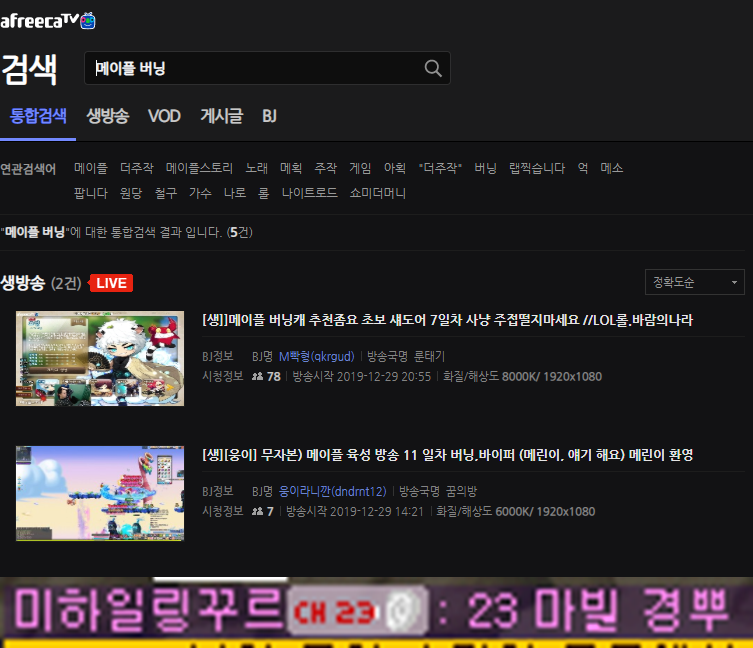Click the 생방송 (2건) section heading
The width and height of the screenshot is (753, 648).
[41, 283]
